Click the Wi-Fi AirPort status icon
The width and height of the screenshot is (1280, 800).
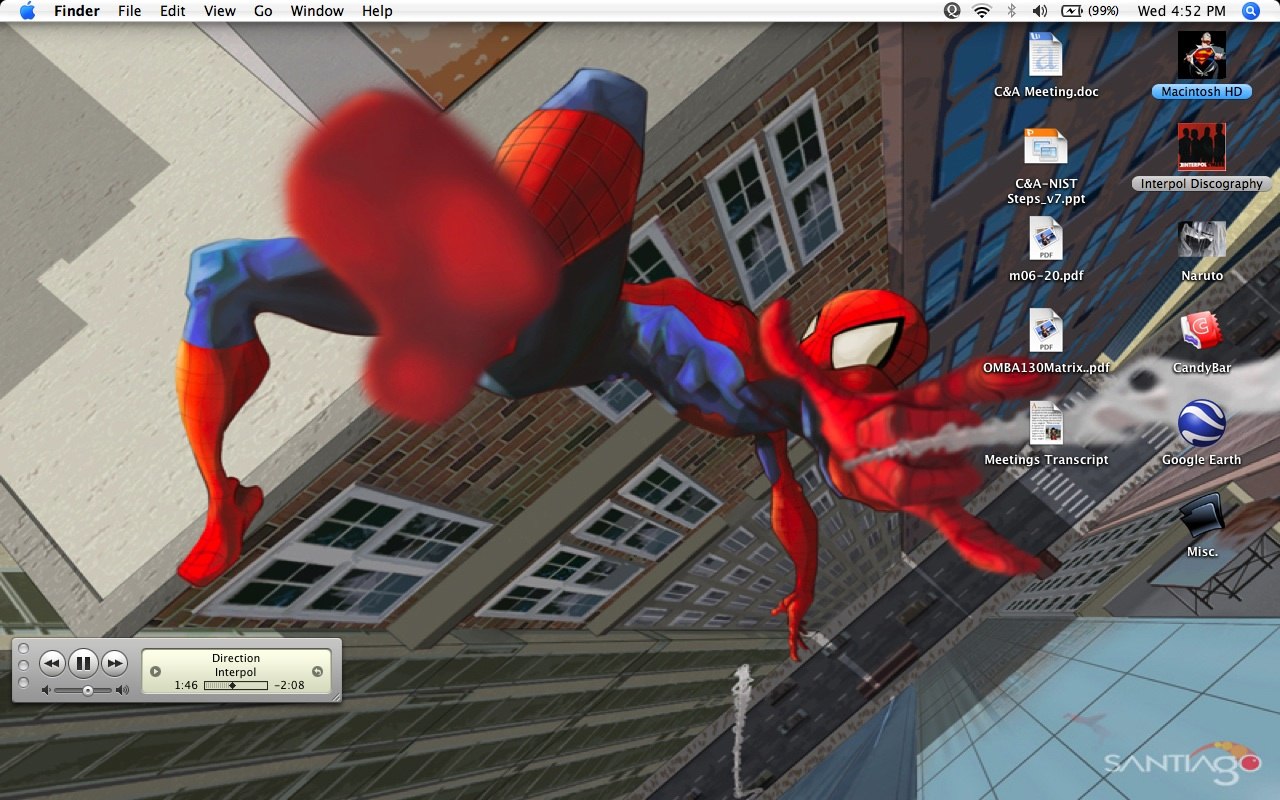[981, 11]
